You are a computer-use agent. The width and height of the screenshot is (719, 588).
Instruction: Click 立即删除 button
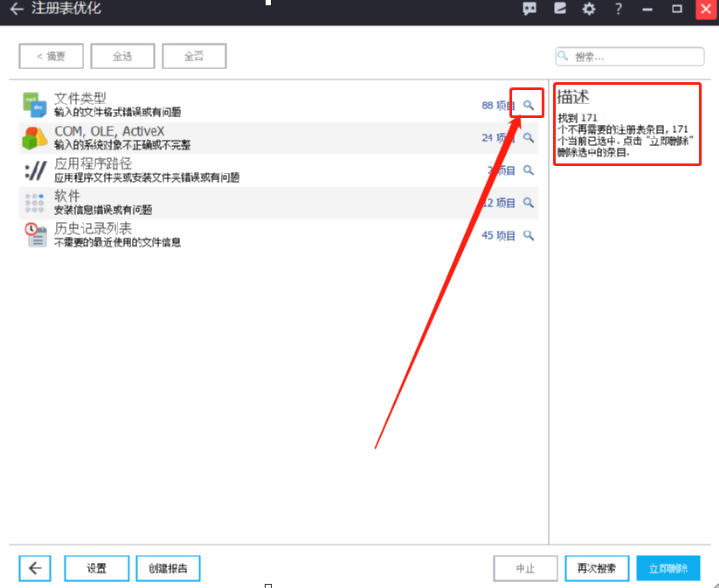click(x=669, y=568)
